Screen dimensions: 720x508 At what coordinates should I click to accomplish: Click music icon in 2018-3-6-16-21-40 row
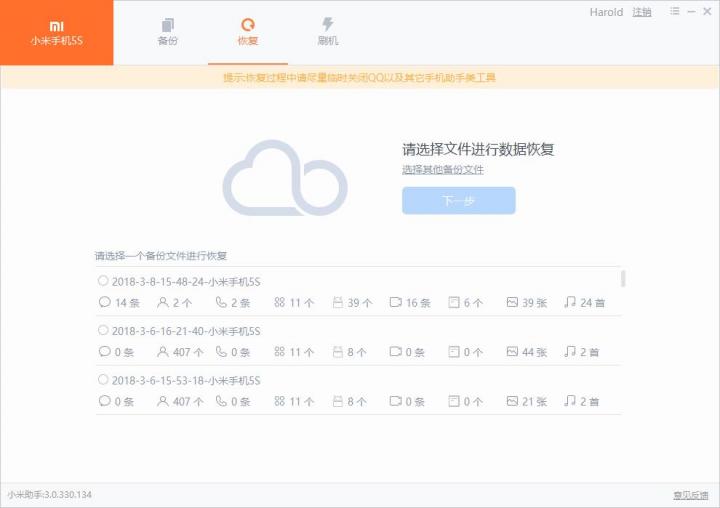[570, 351]
